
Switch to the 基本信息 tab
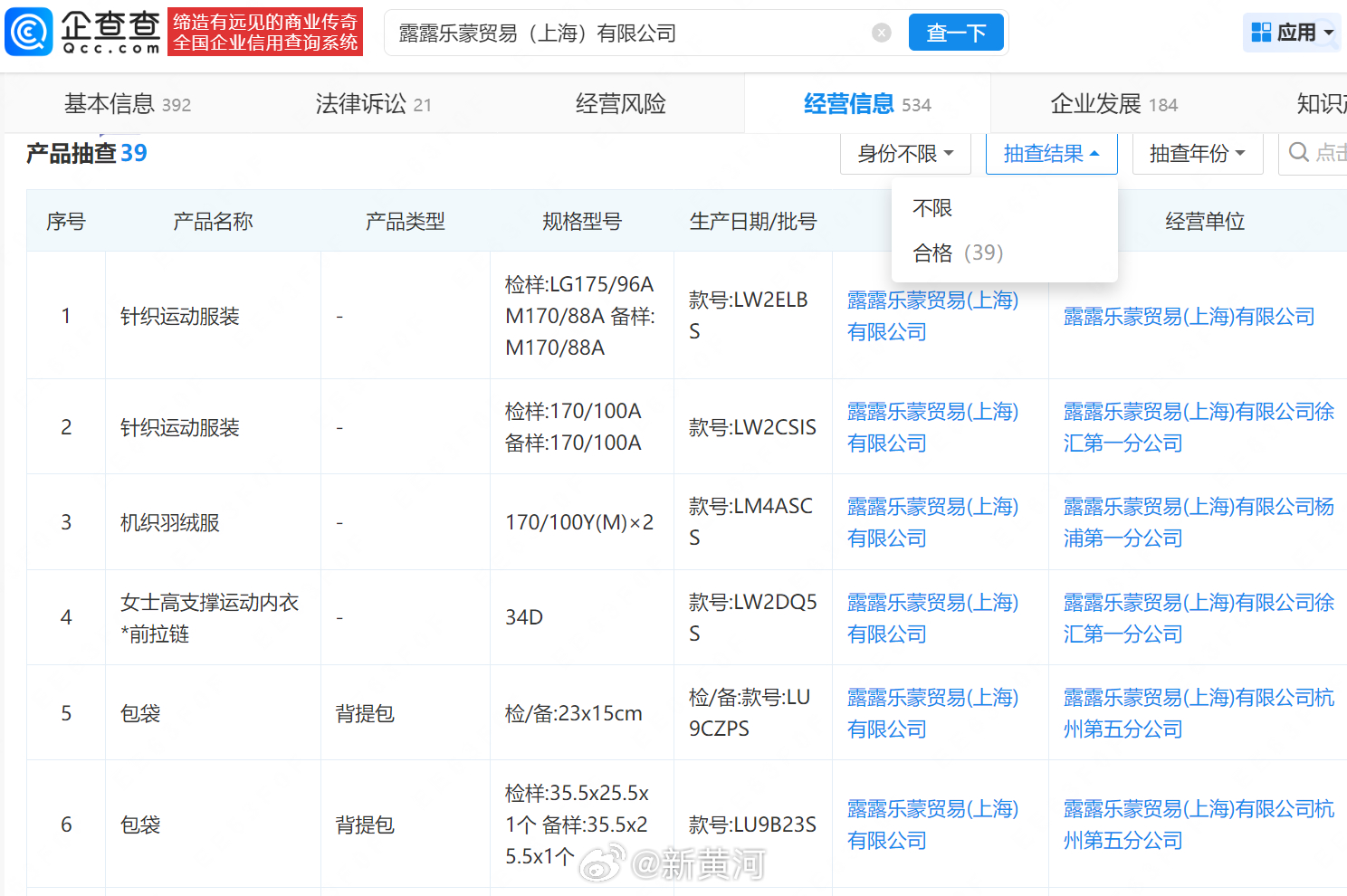pos(127,103)
